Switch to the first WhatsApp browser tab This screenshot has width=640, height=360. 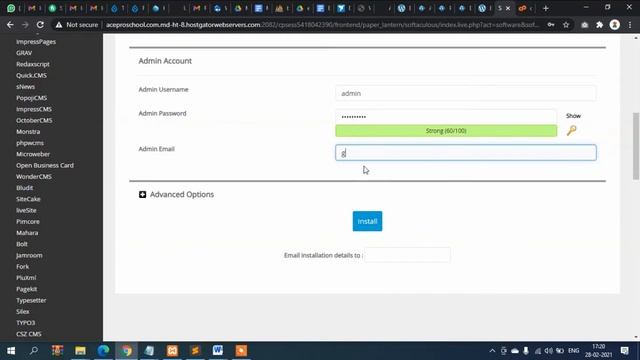point(11,8)
